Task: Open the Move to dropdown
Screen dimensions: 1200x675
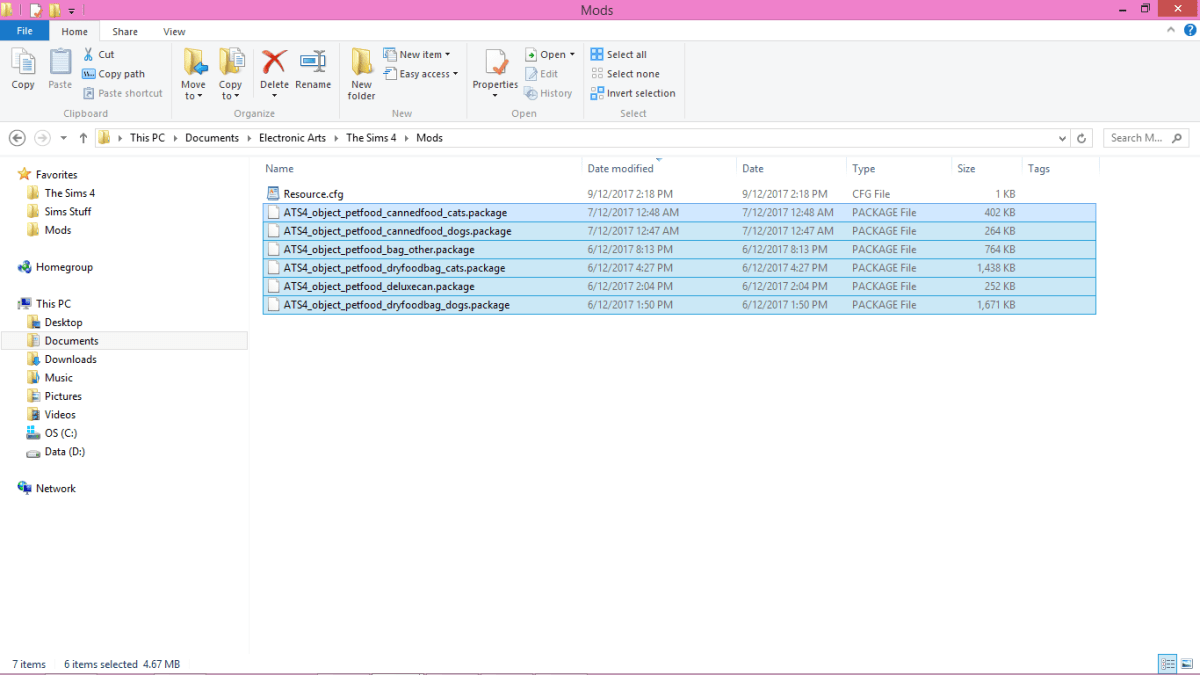Action: click(x=193, y=73)
